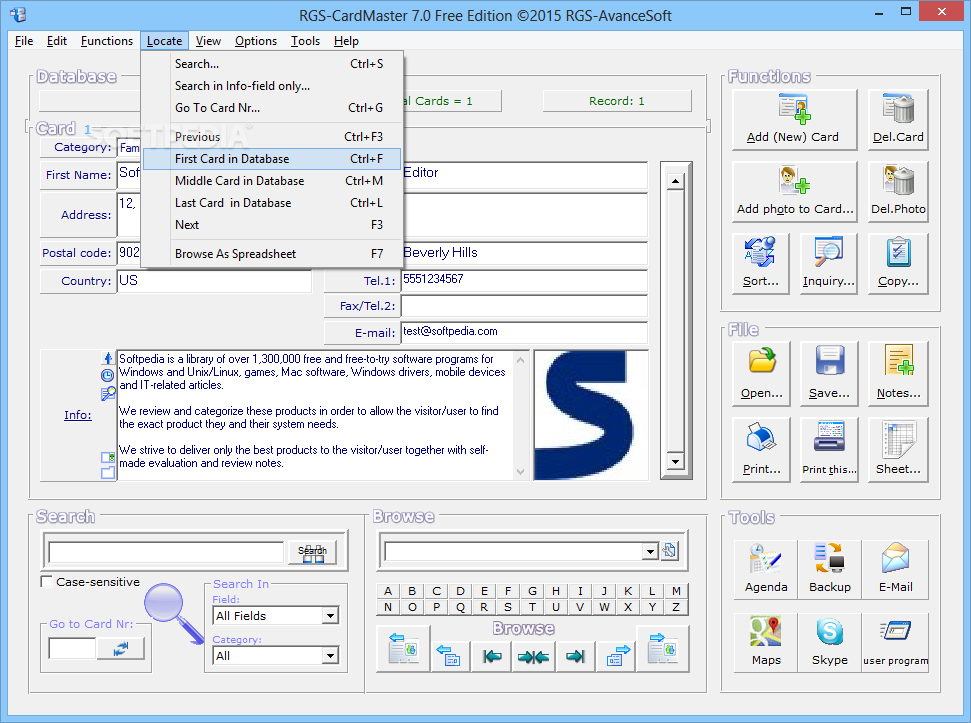This screenshot has height=723, width=971.
Task: Click the magnifier icon beside Info field
Action: tap(108, 393)
